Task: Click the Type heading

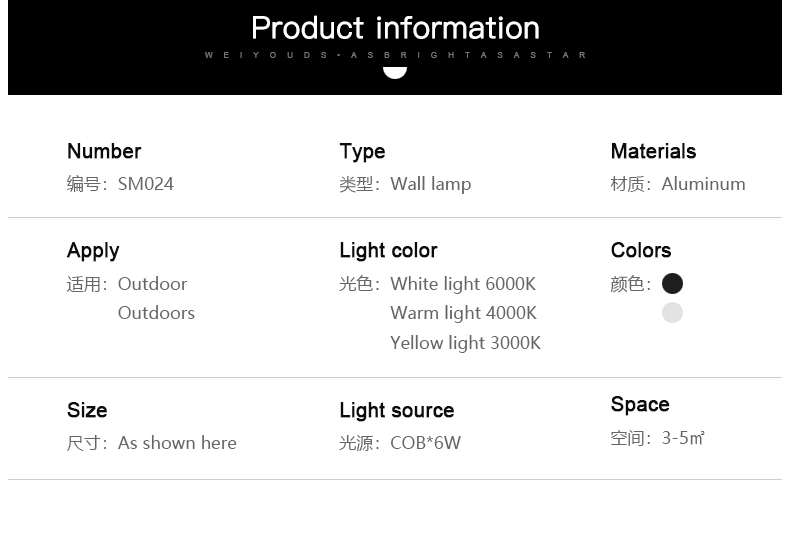Action: pyautogui.click(x=362, y=152)
